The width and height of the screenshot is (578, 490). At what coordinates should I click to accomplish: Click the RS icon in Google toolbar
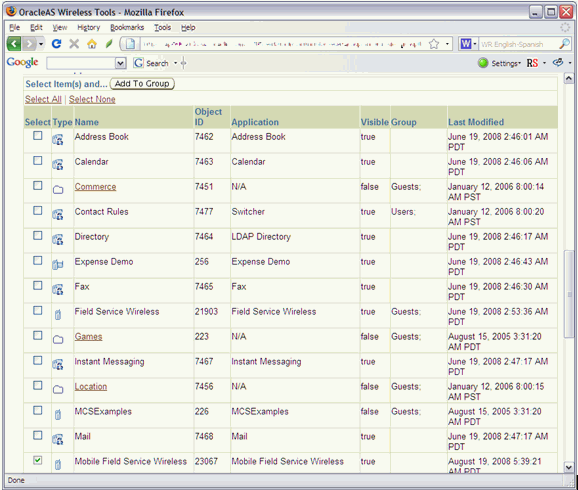(x=532, y=63)
